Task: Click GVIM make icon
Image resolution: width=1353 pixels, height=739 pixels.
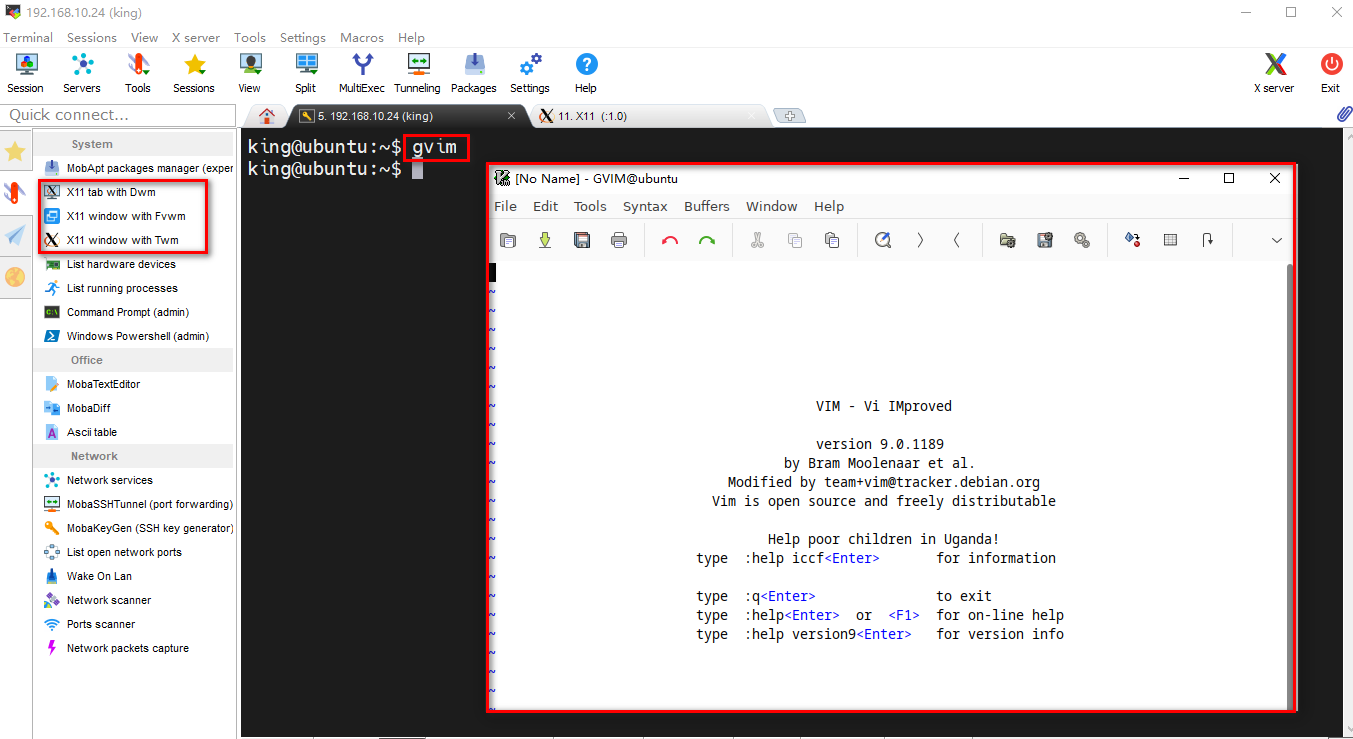Action: point(1133,240)
